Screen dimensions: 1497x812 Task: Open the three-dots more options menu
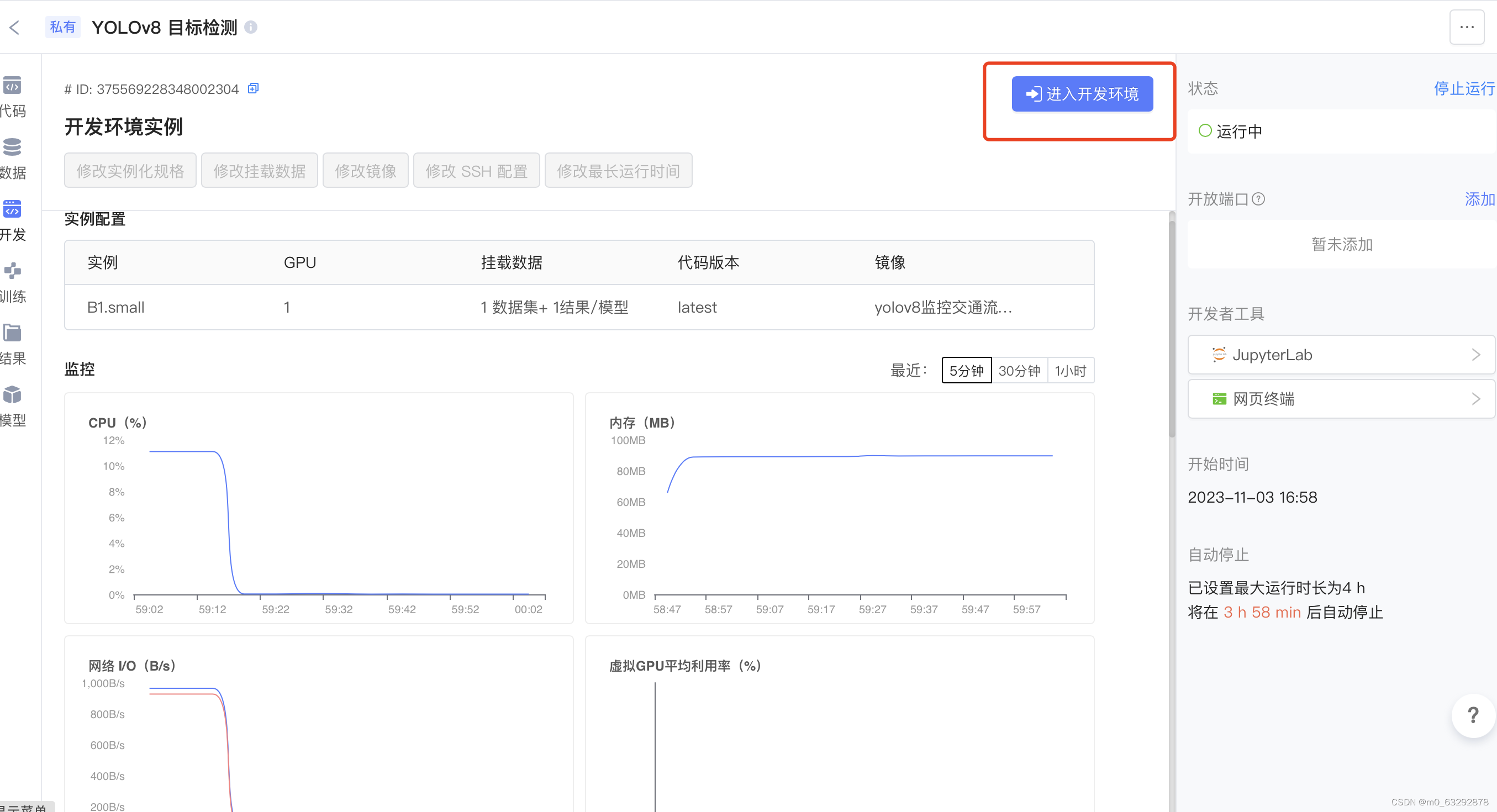1466,27
